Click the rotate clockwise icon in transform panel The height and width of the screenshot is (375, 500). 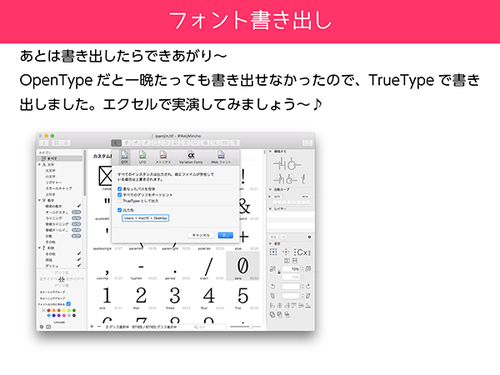[x=308, y=286]
